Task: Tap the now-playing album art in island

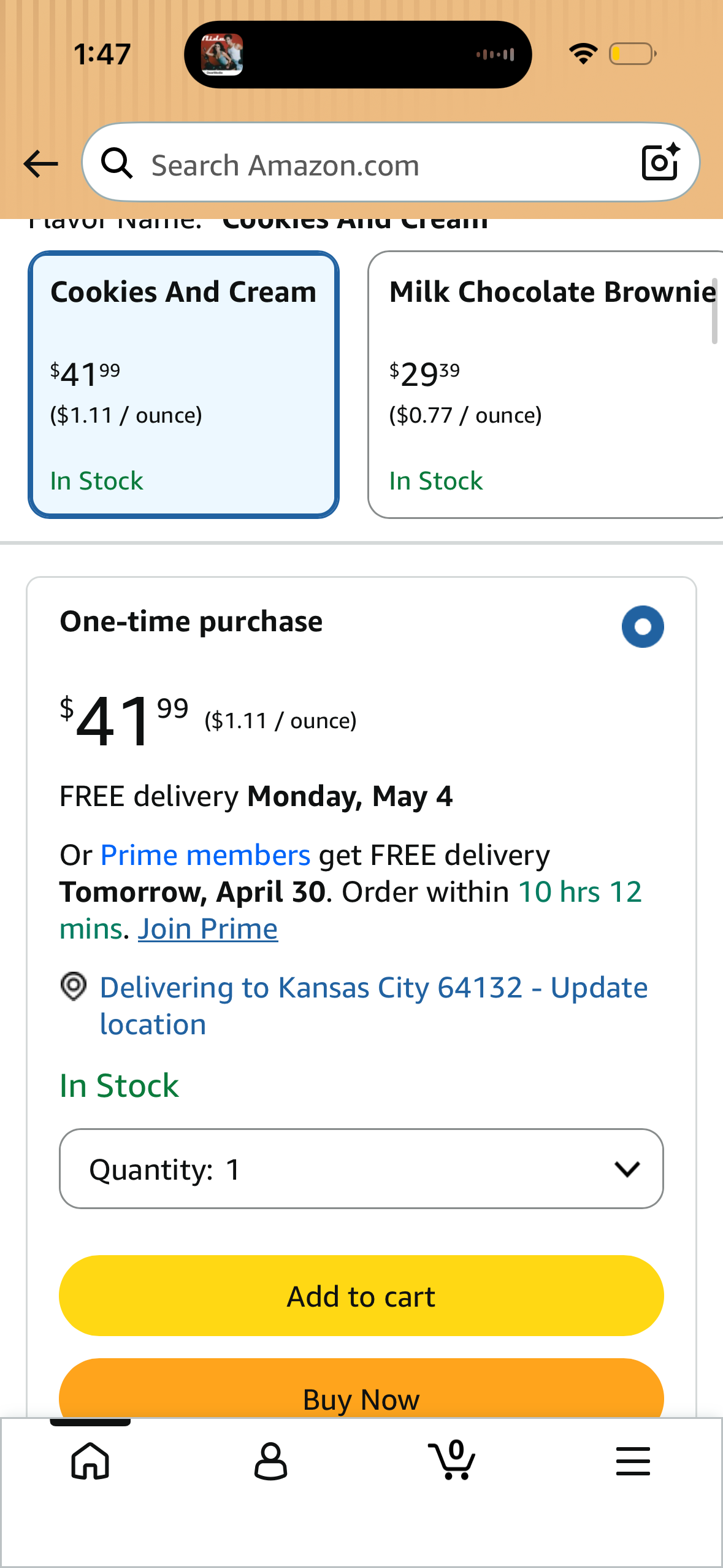Action: point(222,55)
